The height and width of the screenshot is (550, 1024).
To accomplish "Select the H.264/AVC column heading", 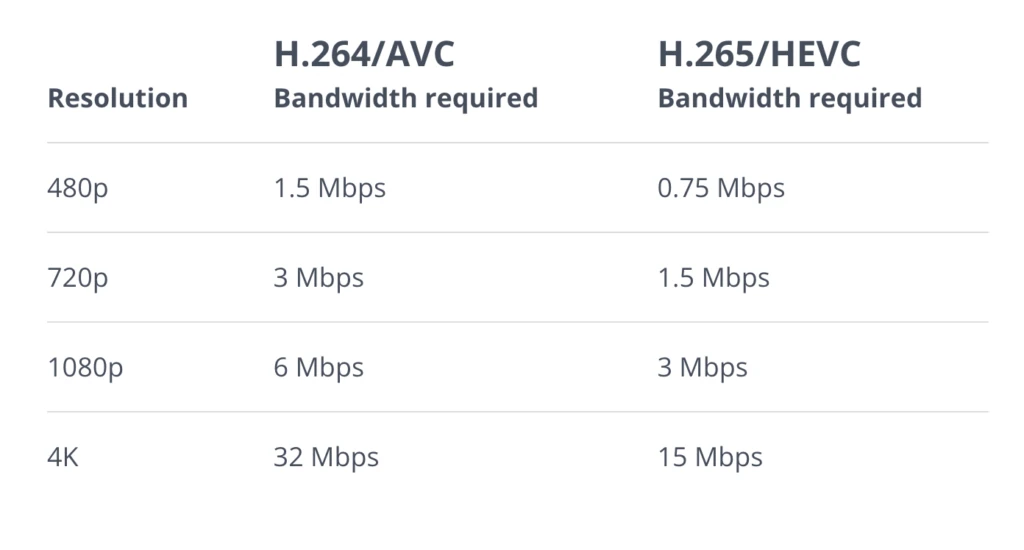I will [x=364, y=55].
